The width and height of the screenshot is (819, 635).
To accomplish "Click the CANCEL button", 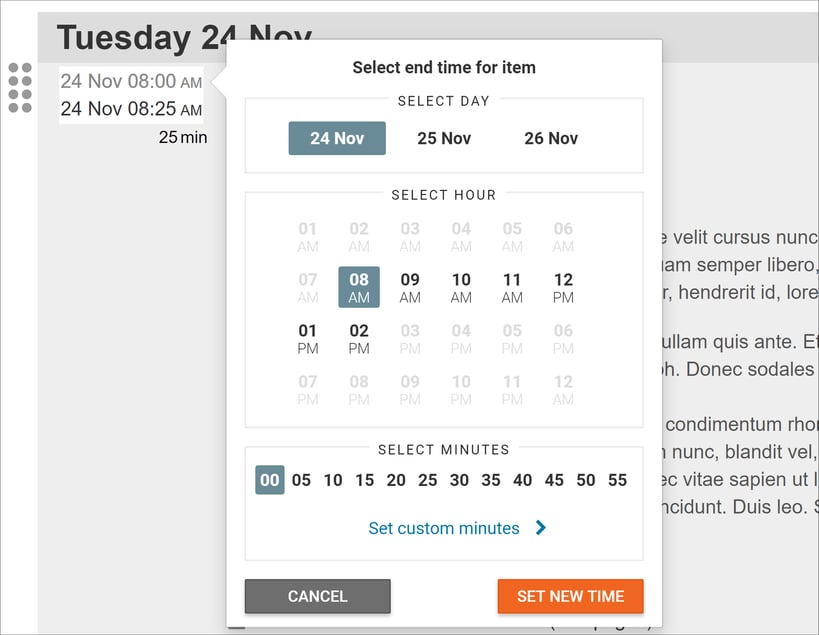I will coord(318,596).
